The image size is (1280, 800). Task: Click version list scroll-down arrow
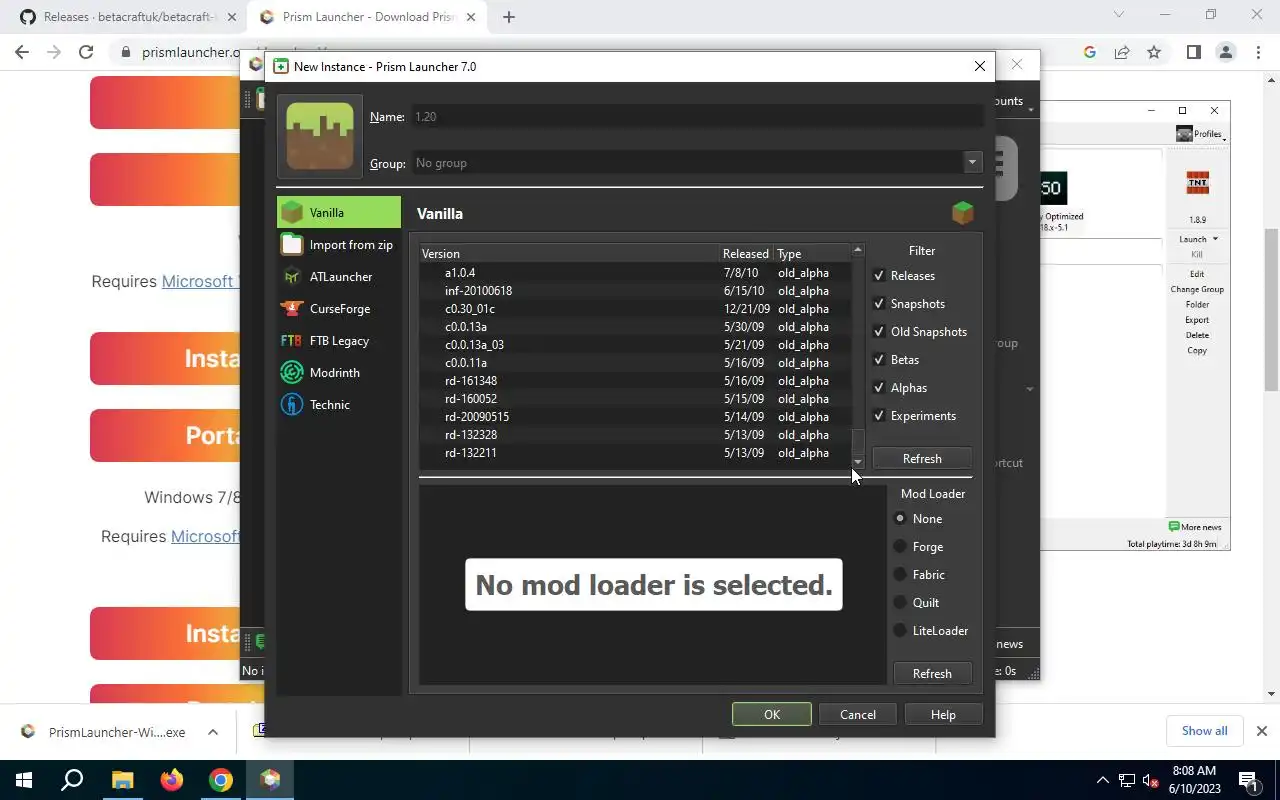(857, 461)
